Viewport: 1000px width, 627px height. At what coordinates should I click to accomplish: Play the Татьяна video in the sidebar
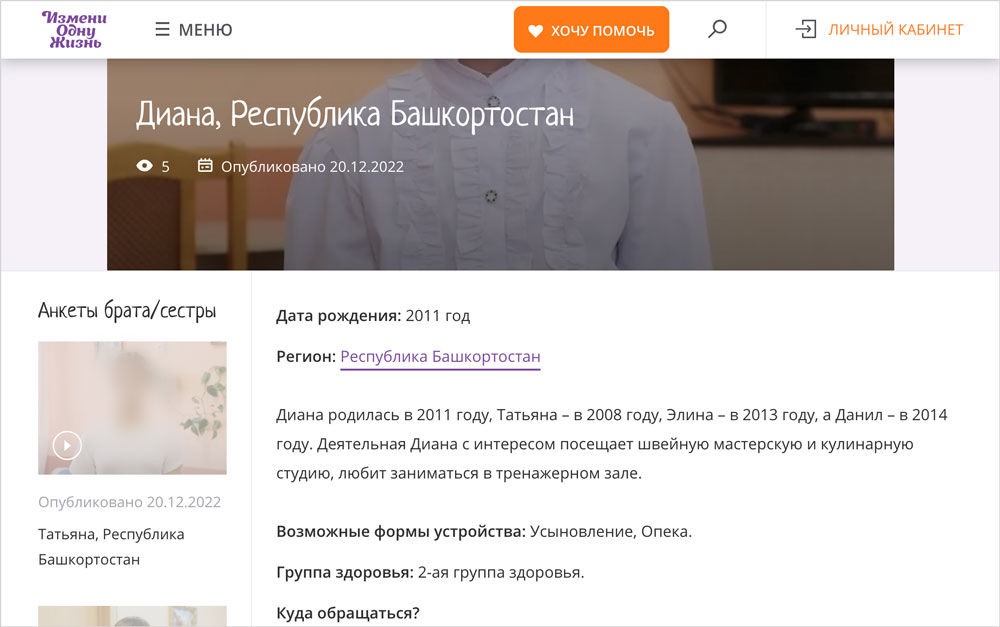tap(67, 445)
